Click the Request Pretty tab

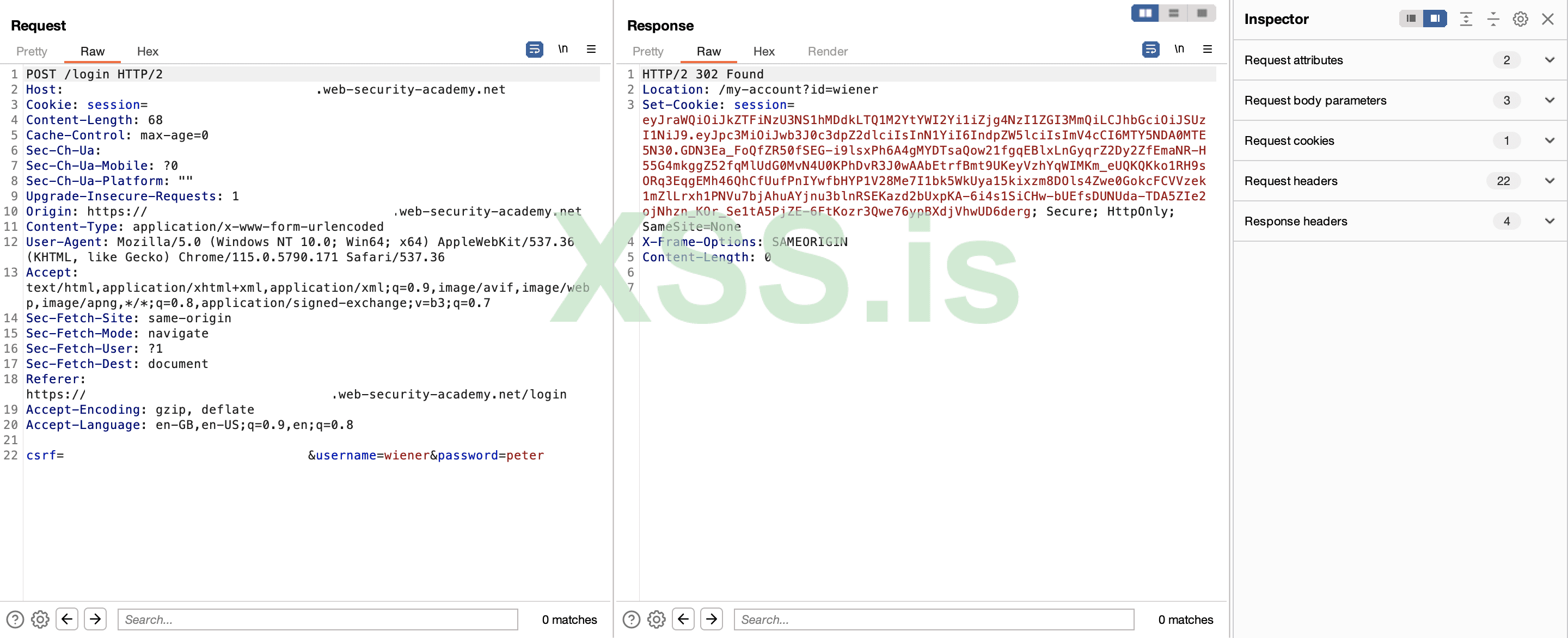tap(32, 52)
